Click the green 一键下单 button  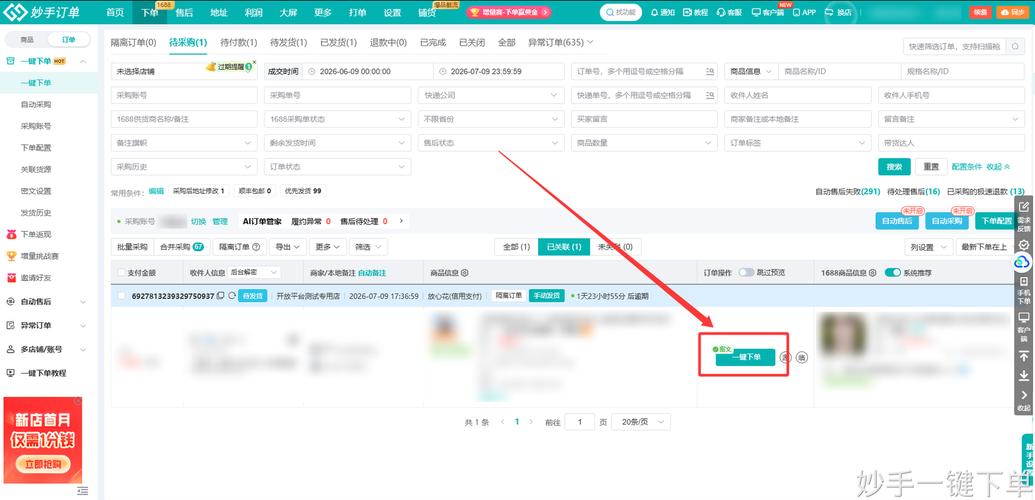click(x=745, y=357)
